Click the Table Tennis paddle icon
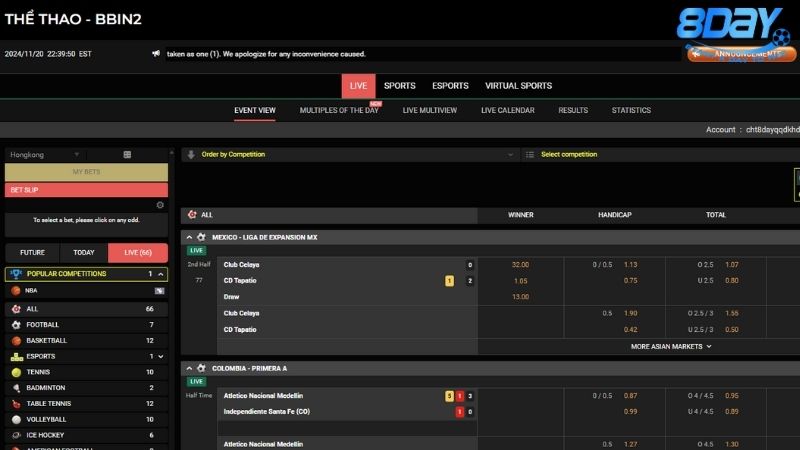This screenshot has width=800, height=450. (16, 404)
